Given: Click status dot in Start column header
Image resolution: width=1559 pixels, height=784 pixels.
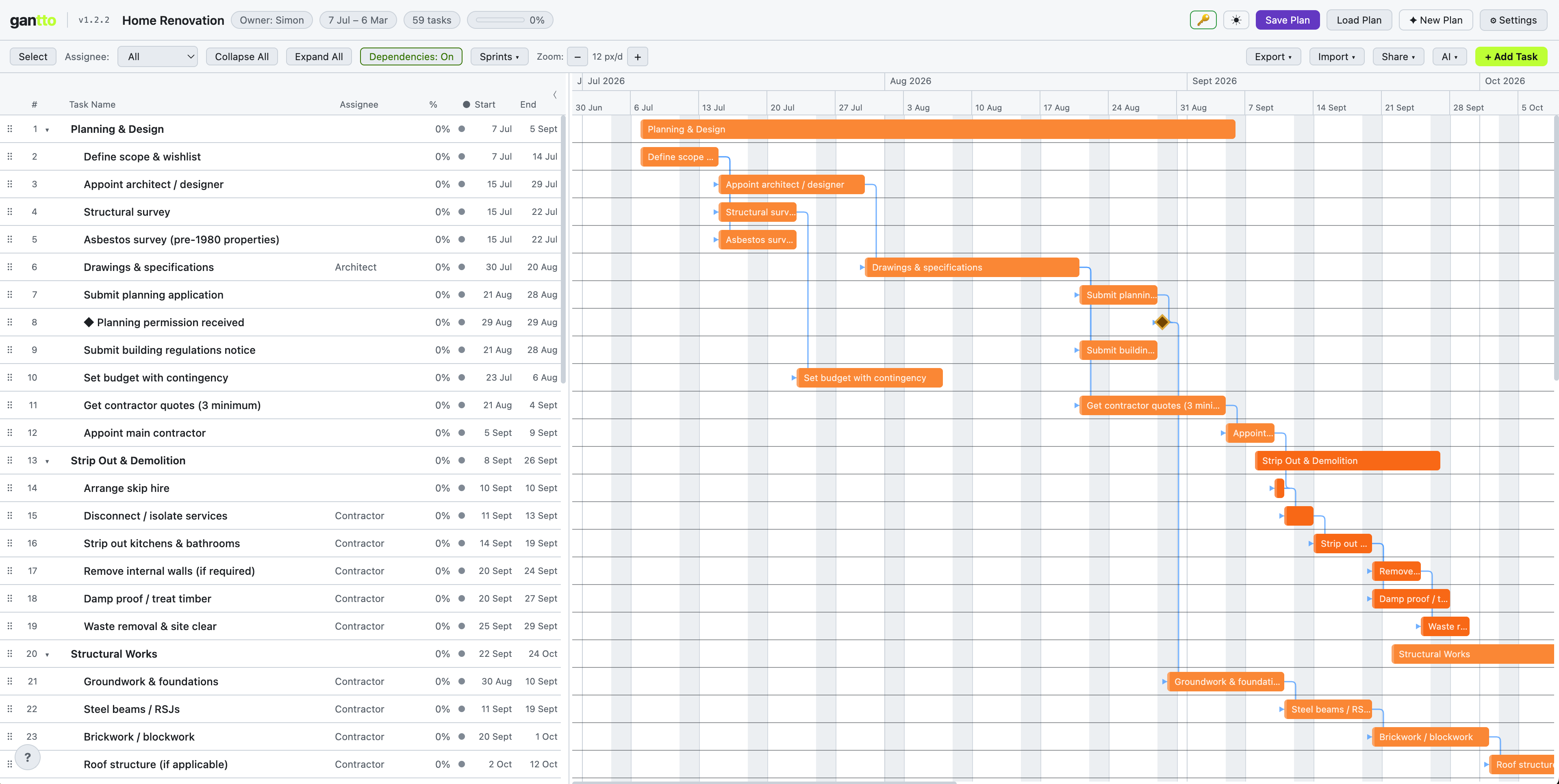Looking at the screenshot, I should (x=467, y=105).
